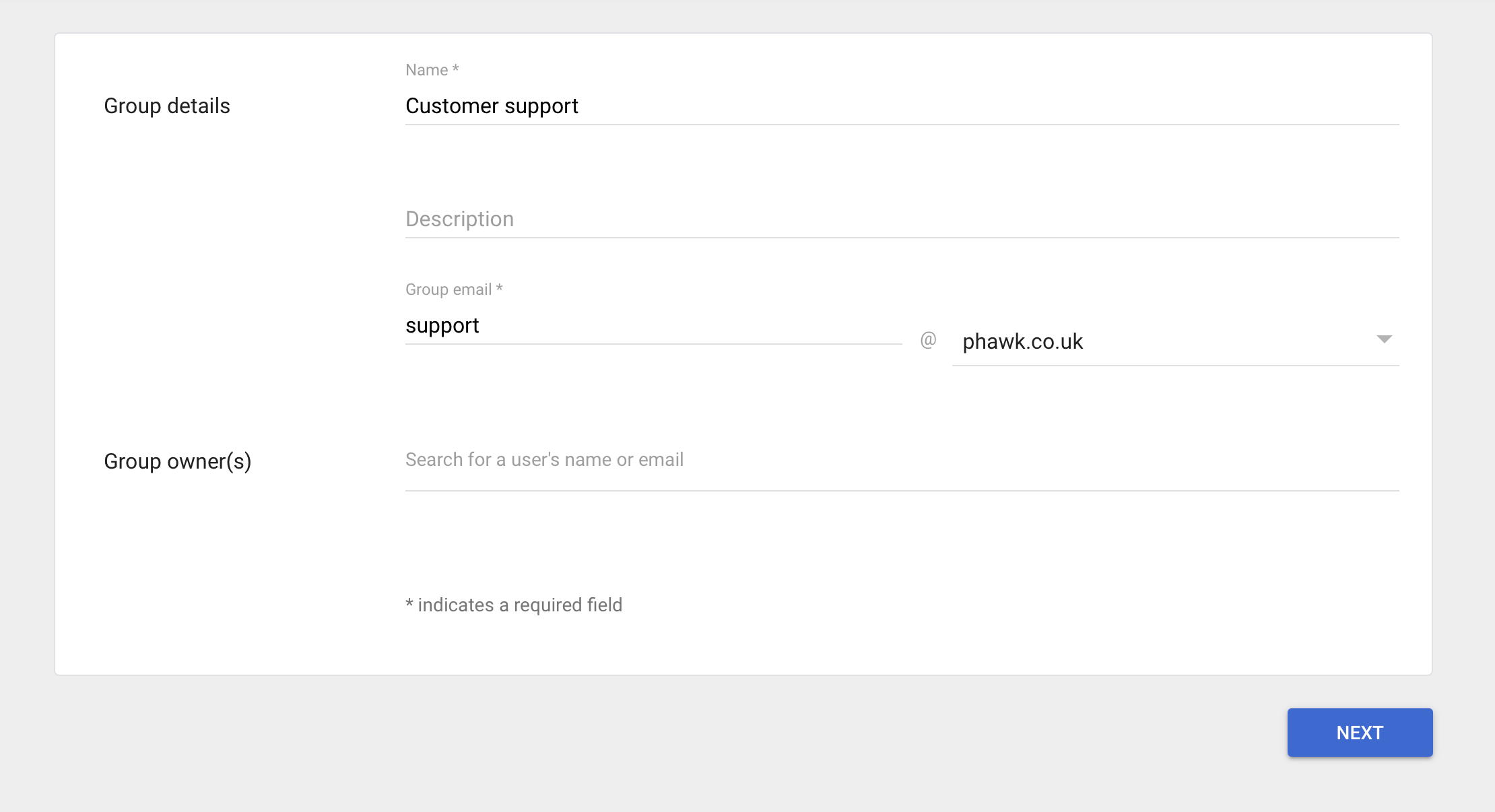1495x812 pixels.
Task: Click the @ symbol before the domain
Action: (x=928, y=340)
